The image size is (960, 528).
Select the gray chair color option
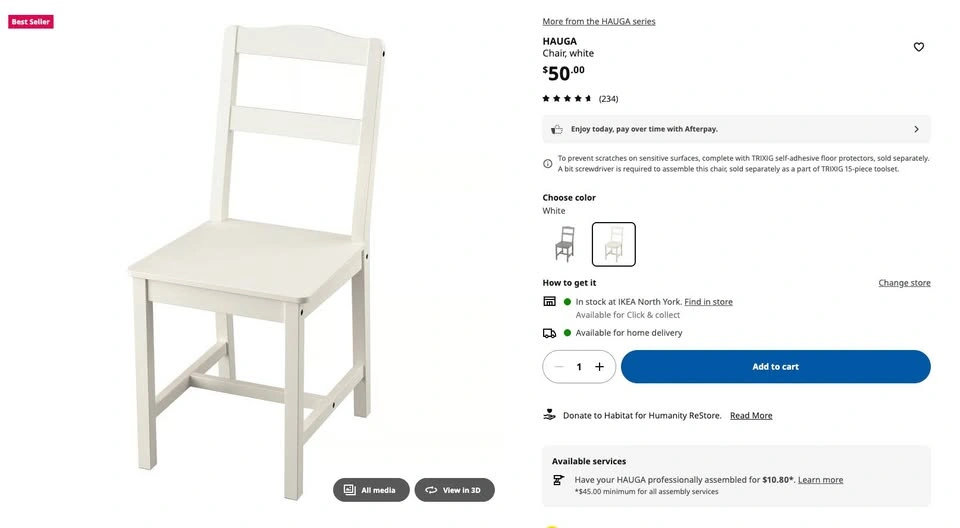(565, 244)
